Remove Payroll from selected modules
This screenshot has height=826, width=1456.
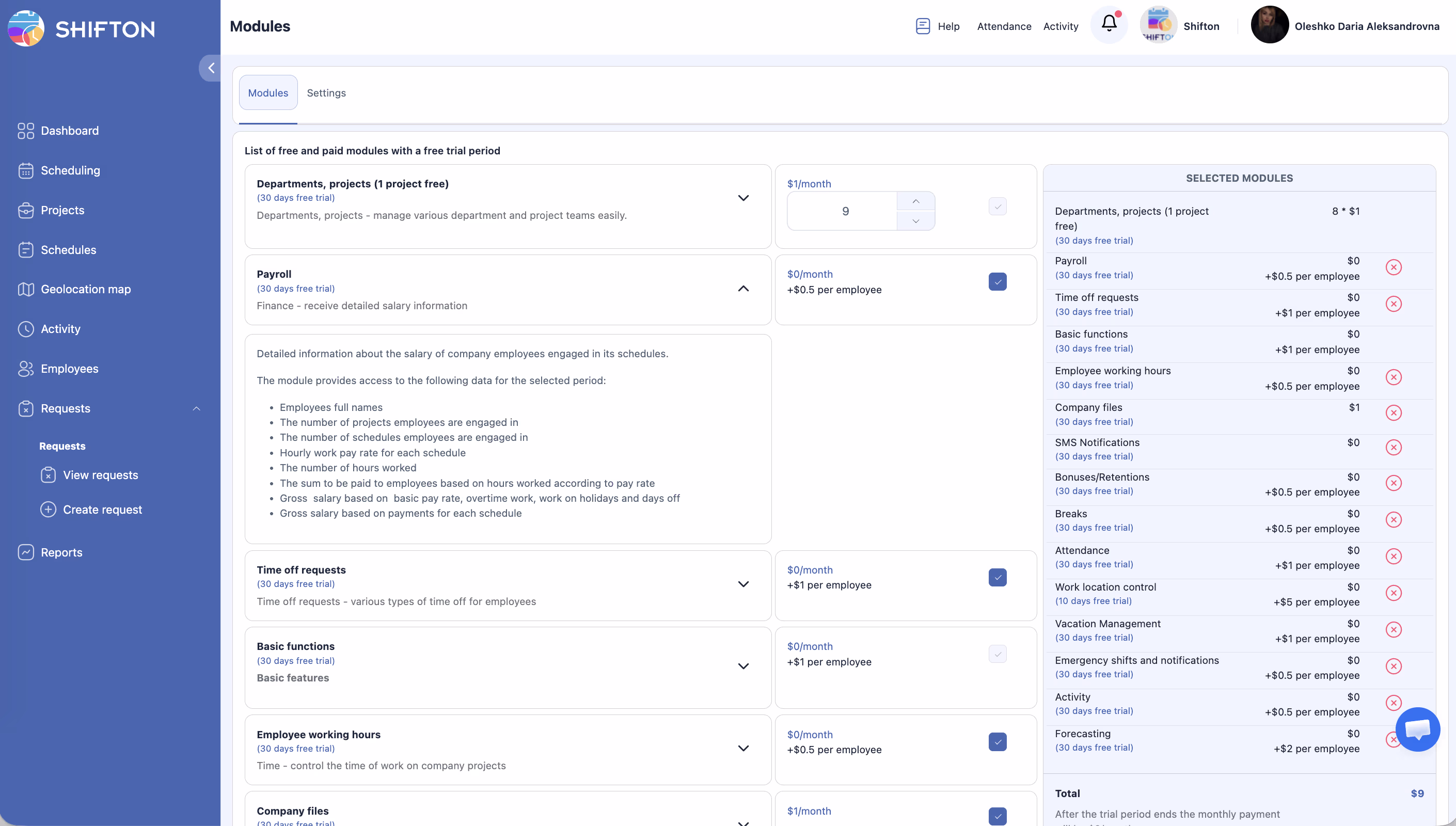[x=1393, y=267]
